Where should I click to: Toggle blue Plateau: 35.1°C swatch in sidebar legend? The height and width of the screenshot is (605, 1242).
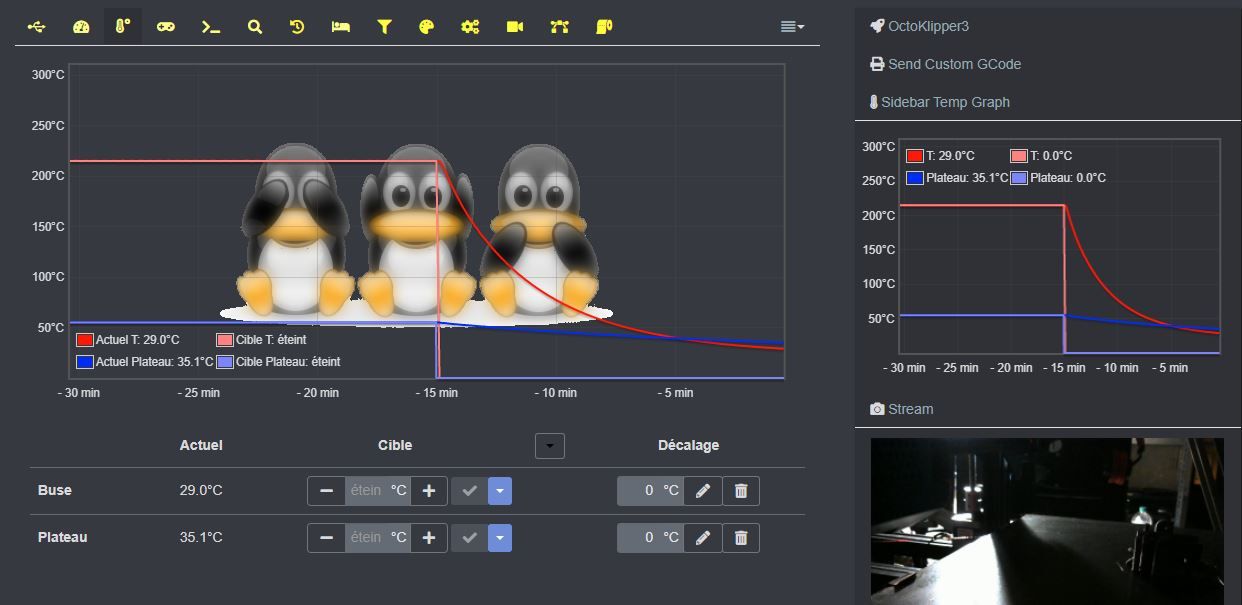[914, 178]
